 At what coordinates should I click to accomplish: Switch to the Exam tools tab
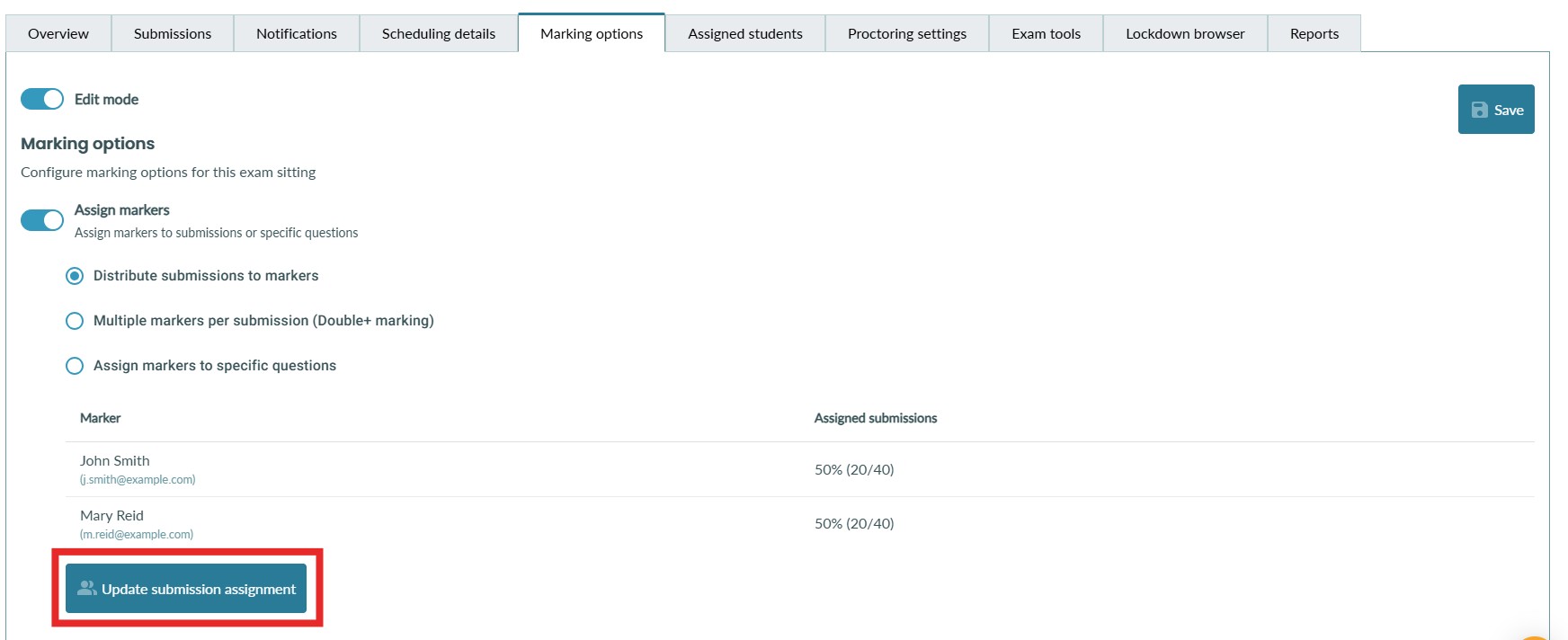pos(1046,34)
